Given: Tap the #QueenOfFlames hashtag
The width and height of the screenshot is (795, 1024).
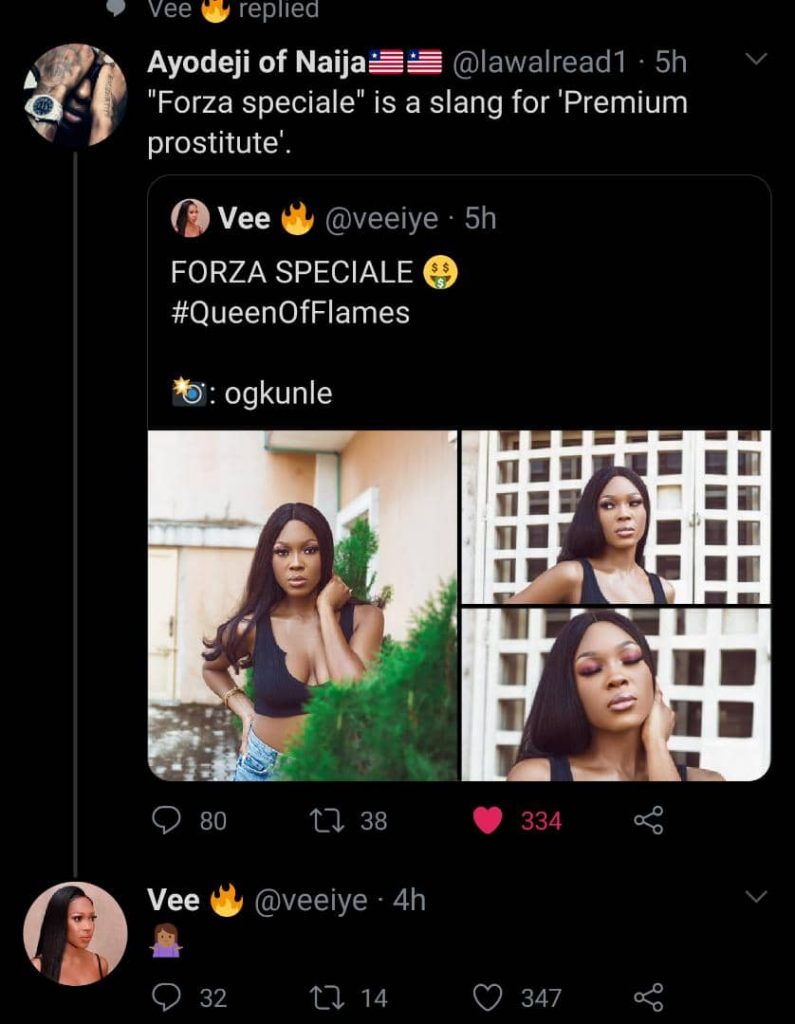Looking at the screenshot, I should pyautogui.click(x=290, y=312).
